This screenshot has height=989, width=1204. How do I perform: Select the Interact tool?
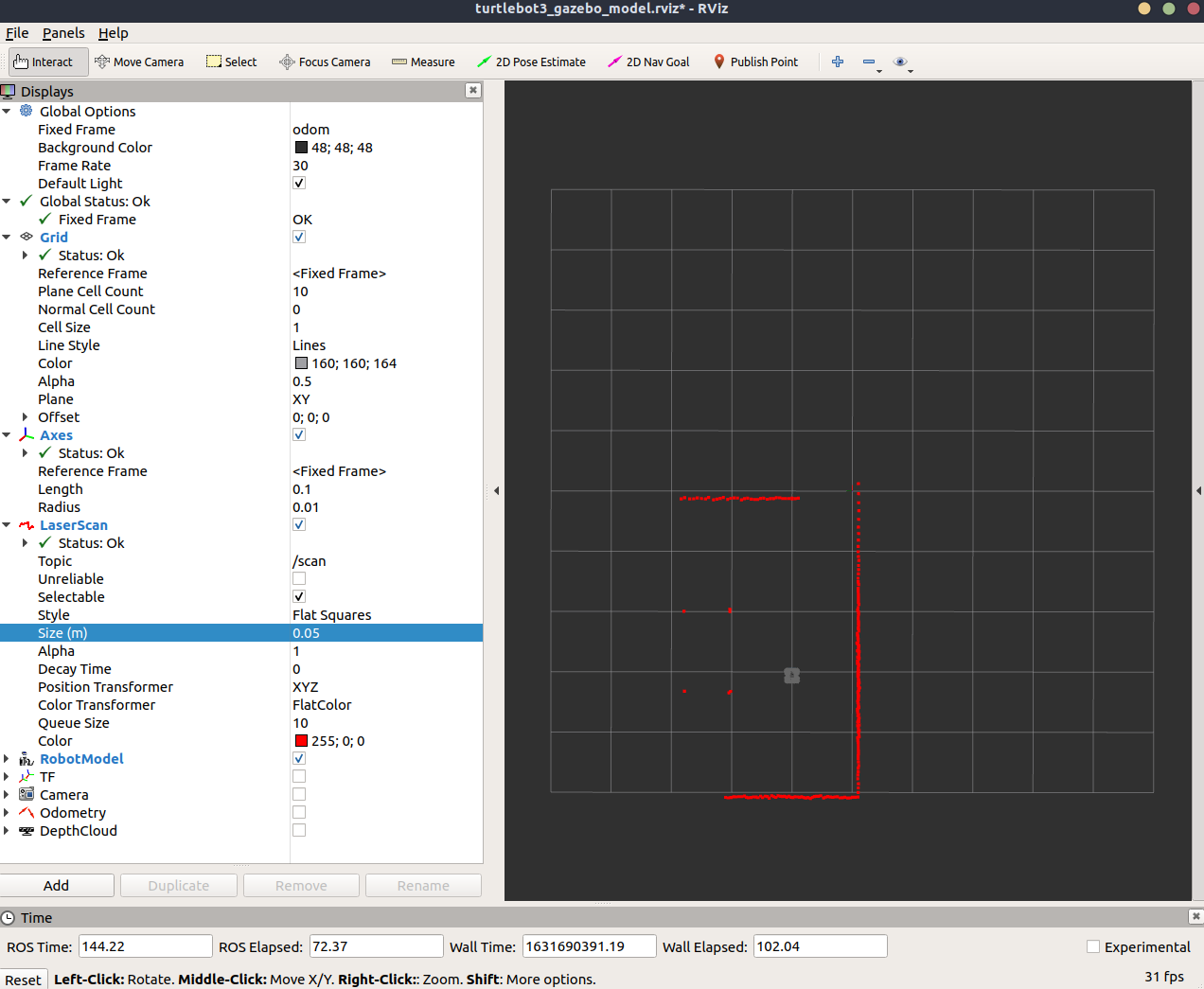pos(44,62)
